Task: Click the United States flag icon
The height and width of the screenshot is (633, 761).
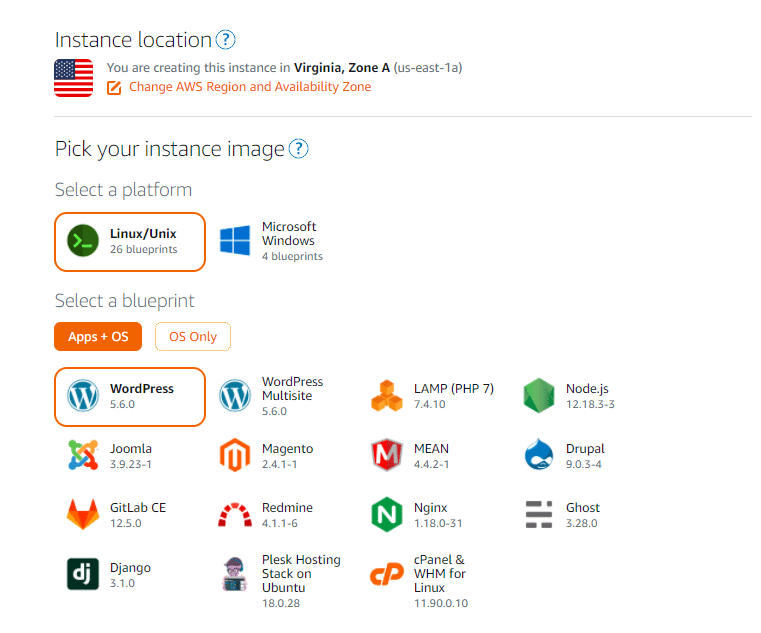Action: click(x=73, y=78)
